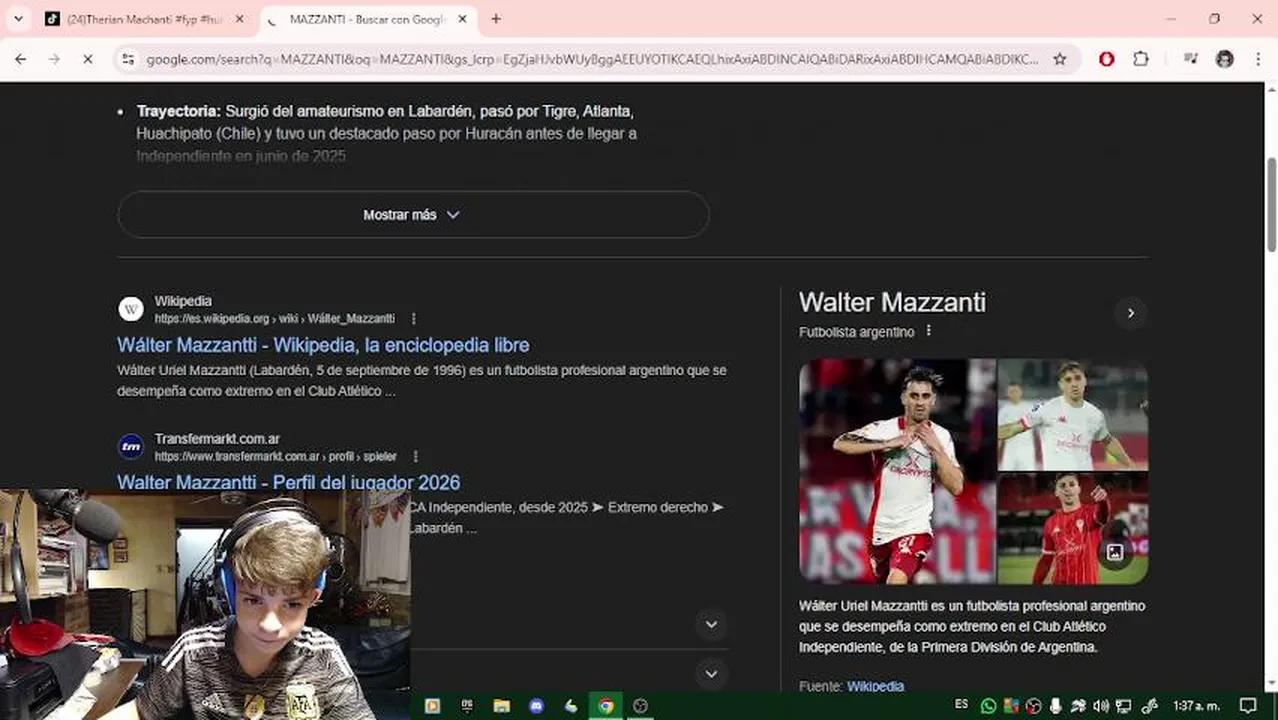Expand the second collapsed question chevron
Image resolution: width=1278 pixels, height=720 pixels.
coord(711,673)
